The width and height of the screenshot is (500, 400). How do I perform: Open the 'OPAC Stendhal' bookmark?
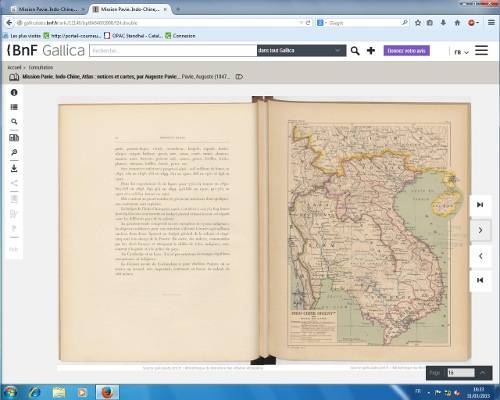pos(133,36)
